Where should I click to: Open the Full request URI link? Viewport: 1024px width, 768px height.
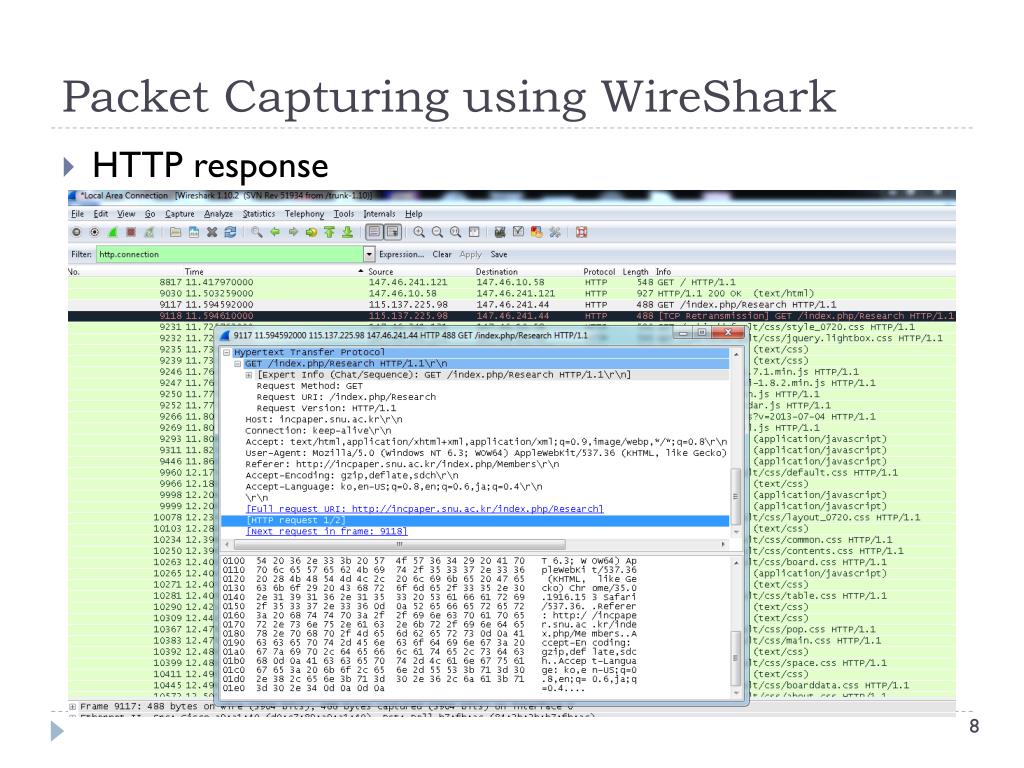[424, 509]
